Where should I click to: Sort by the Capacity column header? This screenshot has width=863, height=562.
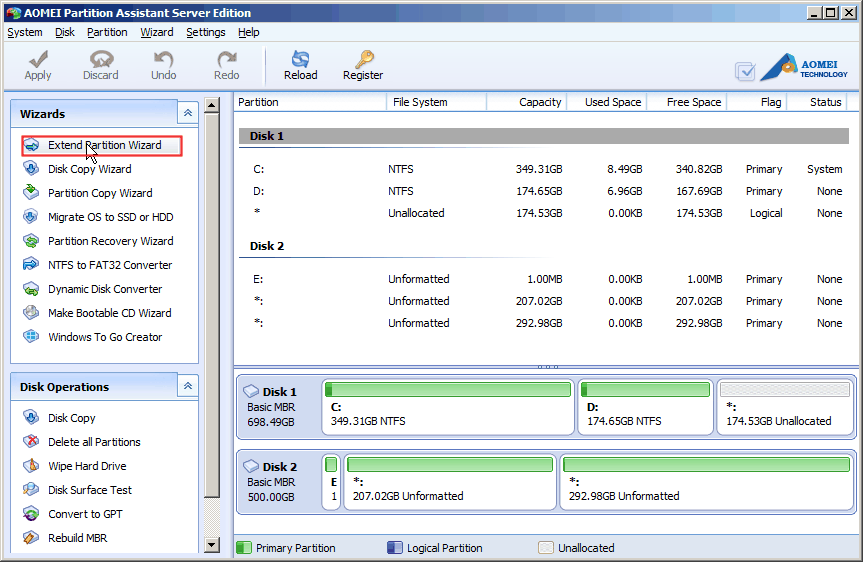tap(527, 102)
